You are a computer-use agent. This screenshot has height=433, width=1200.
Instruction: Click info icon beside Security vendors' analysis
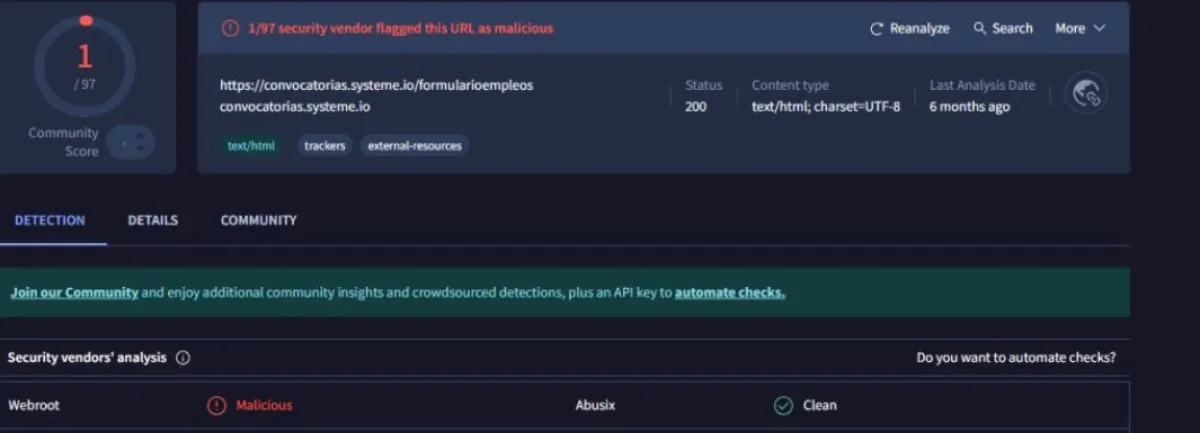tap(183, 358)
